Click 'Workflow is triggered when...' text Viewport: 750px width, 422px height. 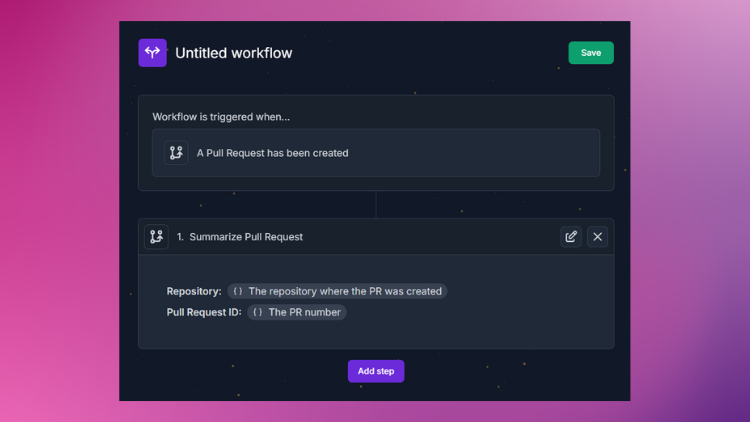(x=221, y=117)
